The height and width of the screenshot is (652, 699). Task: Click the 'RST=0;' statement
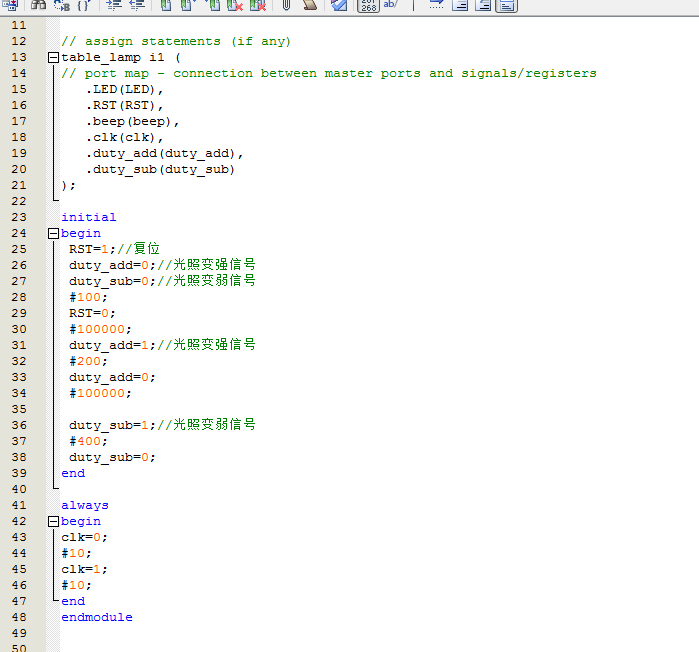pos(92,313)
